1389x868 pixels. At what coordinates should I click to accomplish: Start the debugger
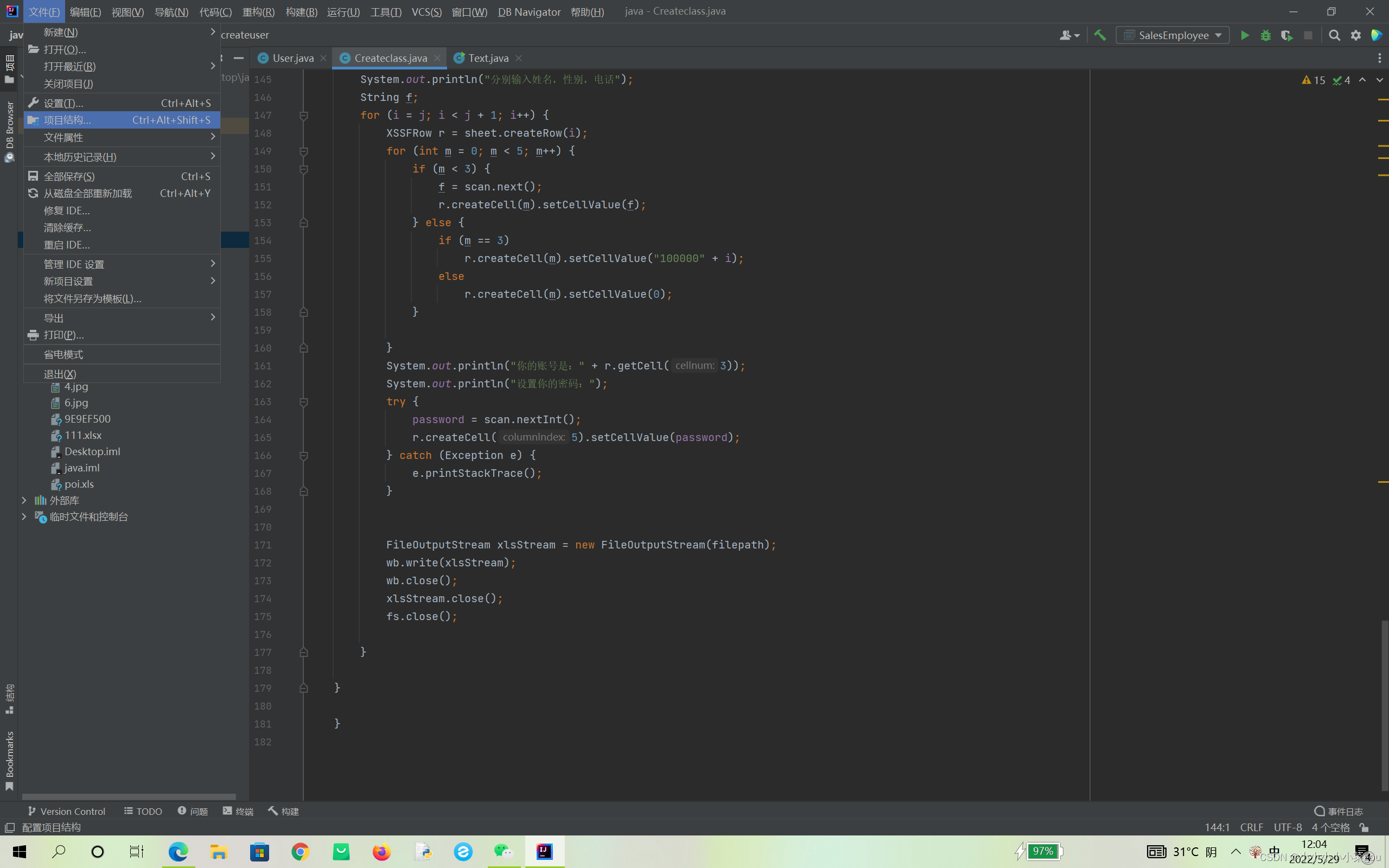coord(1266,35)
